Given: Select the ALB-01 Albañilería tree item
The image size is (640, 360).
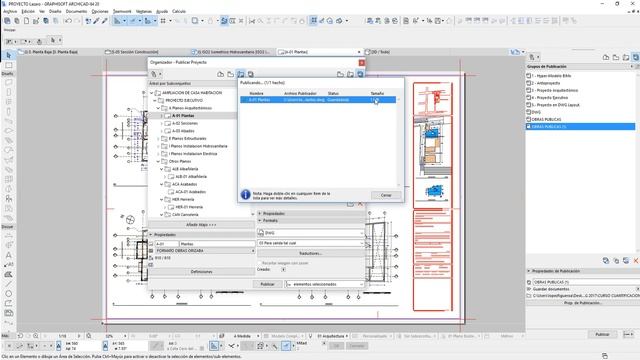Looking at the screenshot, I should click(x=191, y=177).
